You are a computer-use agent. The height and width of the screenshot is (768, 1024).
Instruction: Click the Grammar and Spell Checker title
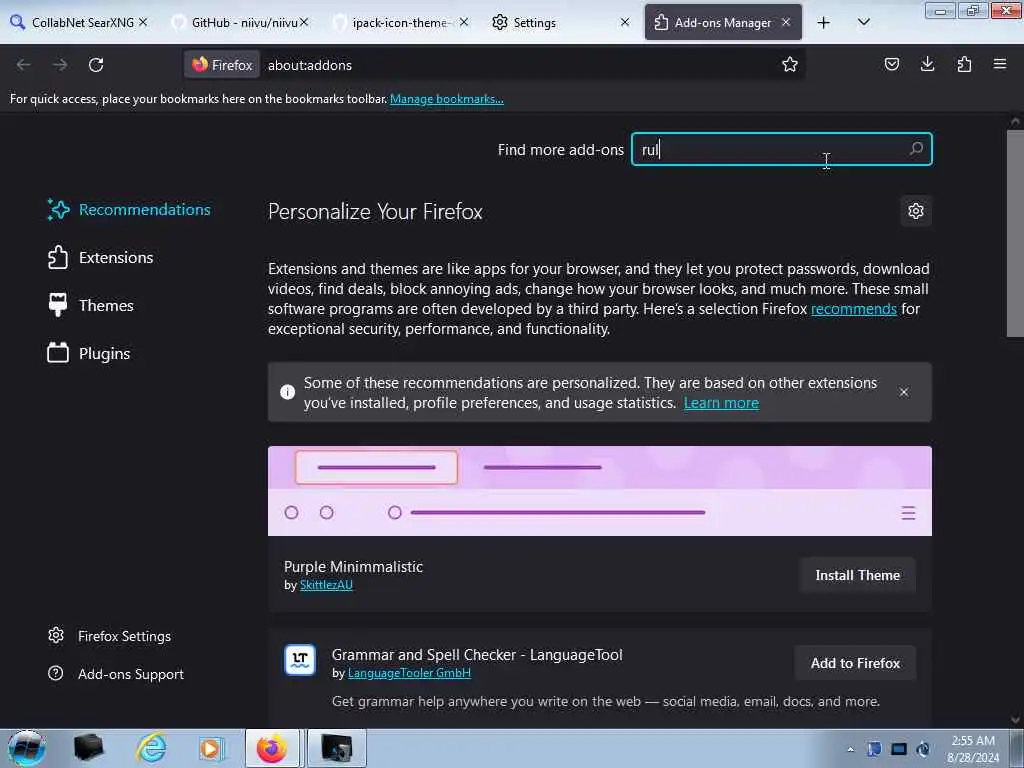[477, 654]
